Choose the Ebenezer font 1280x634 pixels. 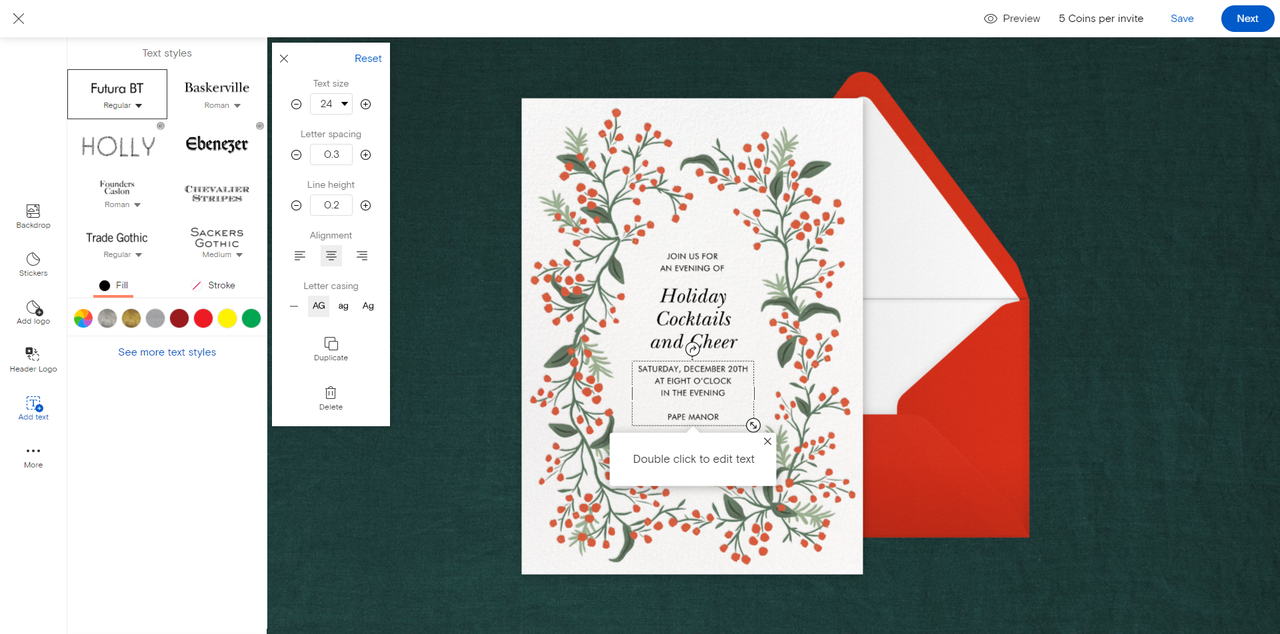[217, 145]
